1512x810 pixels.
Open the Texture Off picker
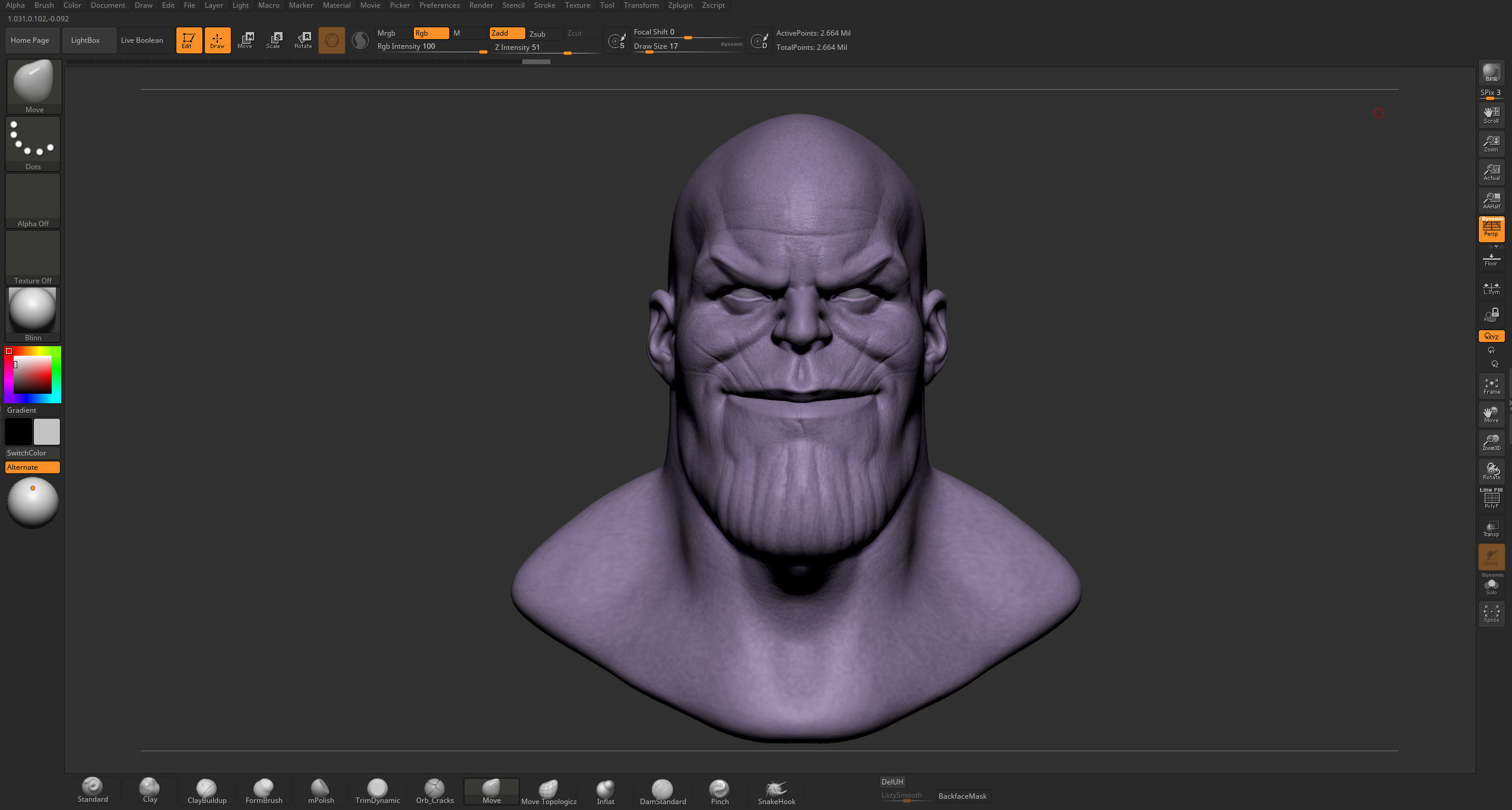[x=33, y=258]
